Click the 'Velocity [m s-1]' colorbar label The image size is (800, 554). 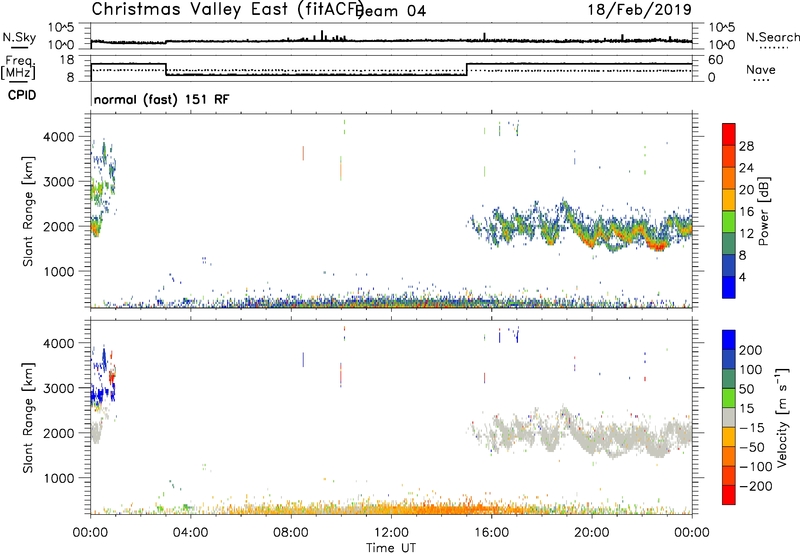click(x=781, y=417)
